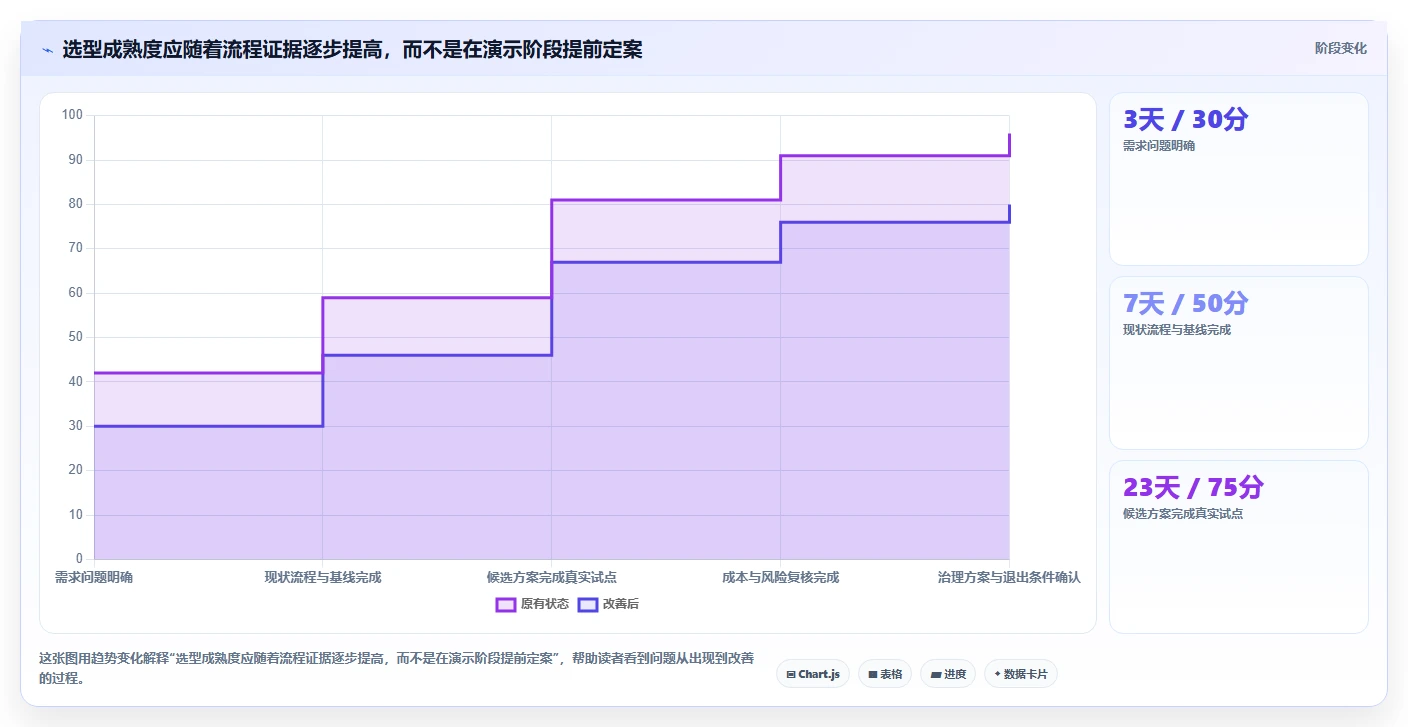The height and width of the screenshot is (727, 1408).
Task: Select the 7天 / 50分 data card
Action: pos(1238,363)
